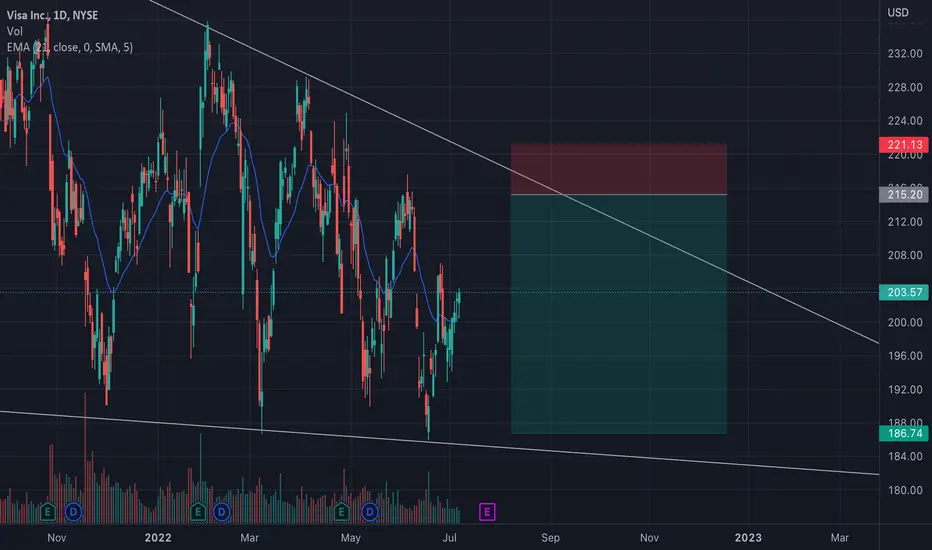Click the Sep label on the time axis

click(x=550, y=538)
